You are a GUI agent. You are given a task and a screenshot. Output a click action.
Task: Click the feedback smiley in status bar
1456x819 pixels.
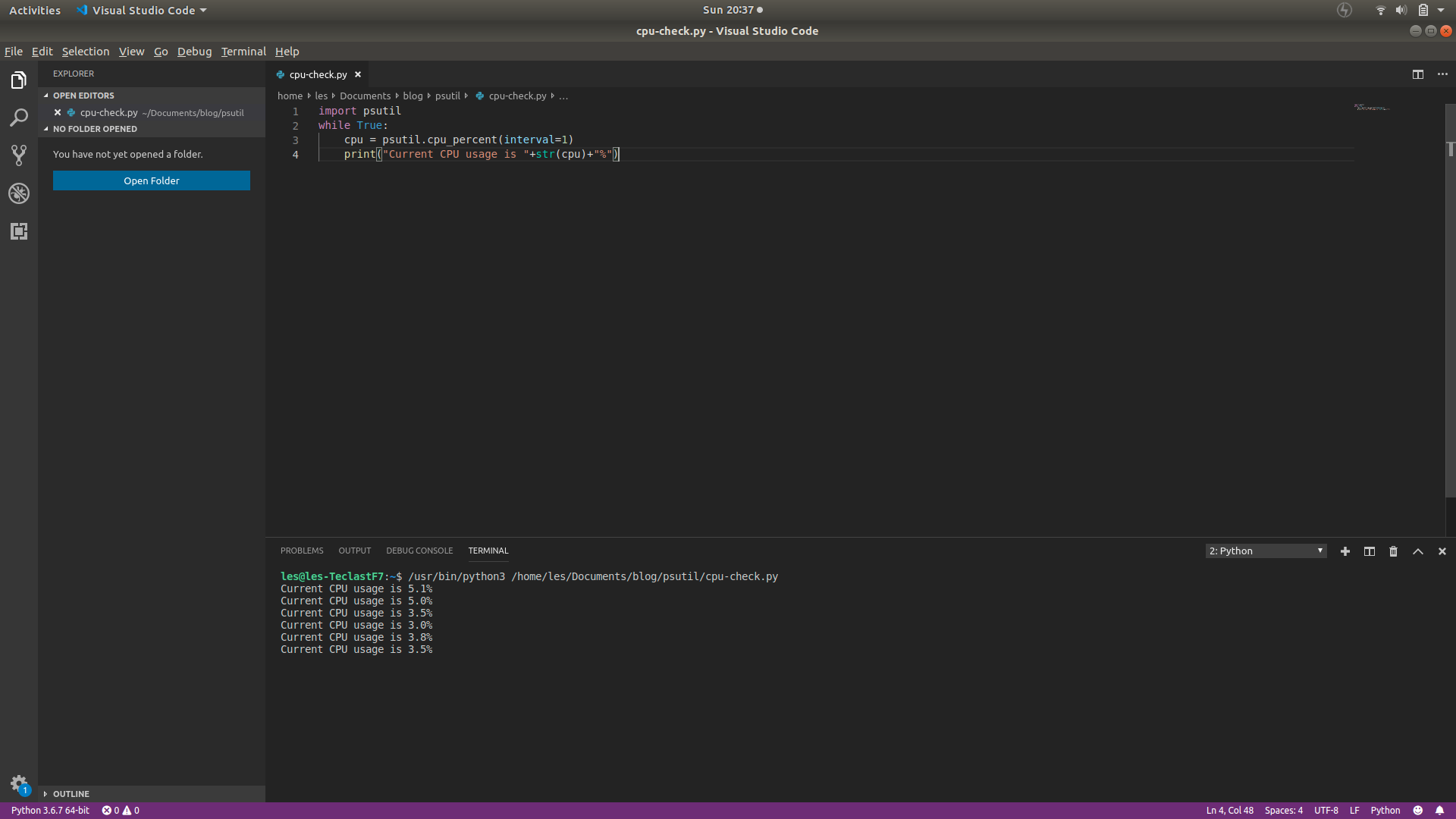coord(1418,811)
